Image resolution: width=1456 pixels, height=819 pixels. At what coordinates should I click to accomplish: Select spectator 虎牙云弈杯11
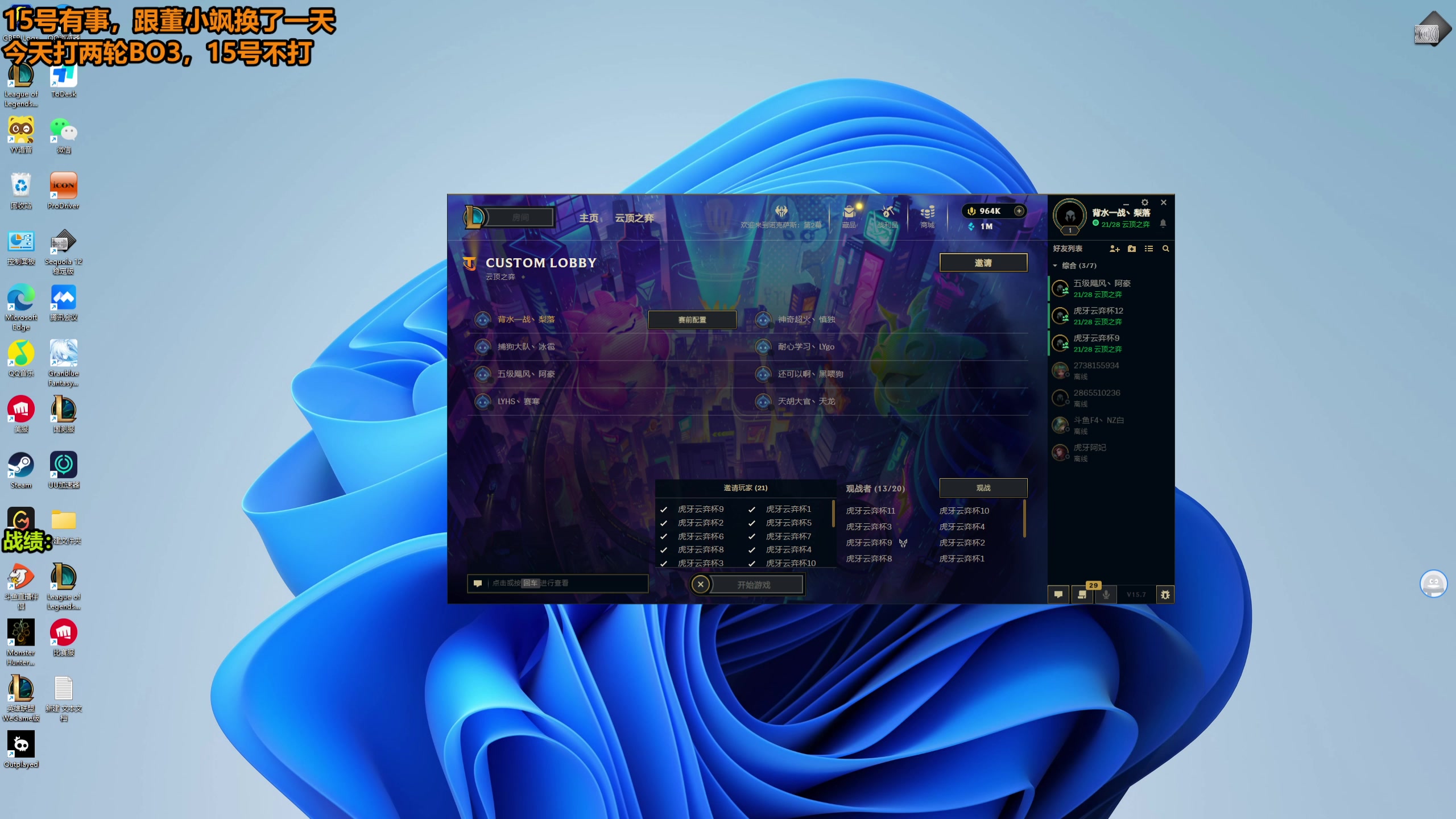(870, 511)
